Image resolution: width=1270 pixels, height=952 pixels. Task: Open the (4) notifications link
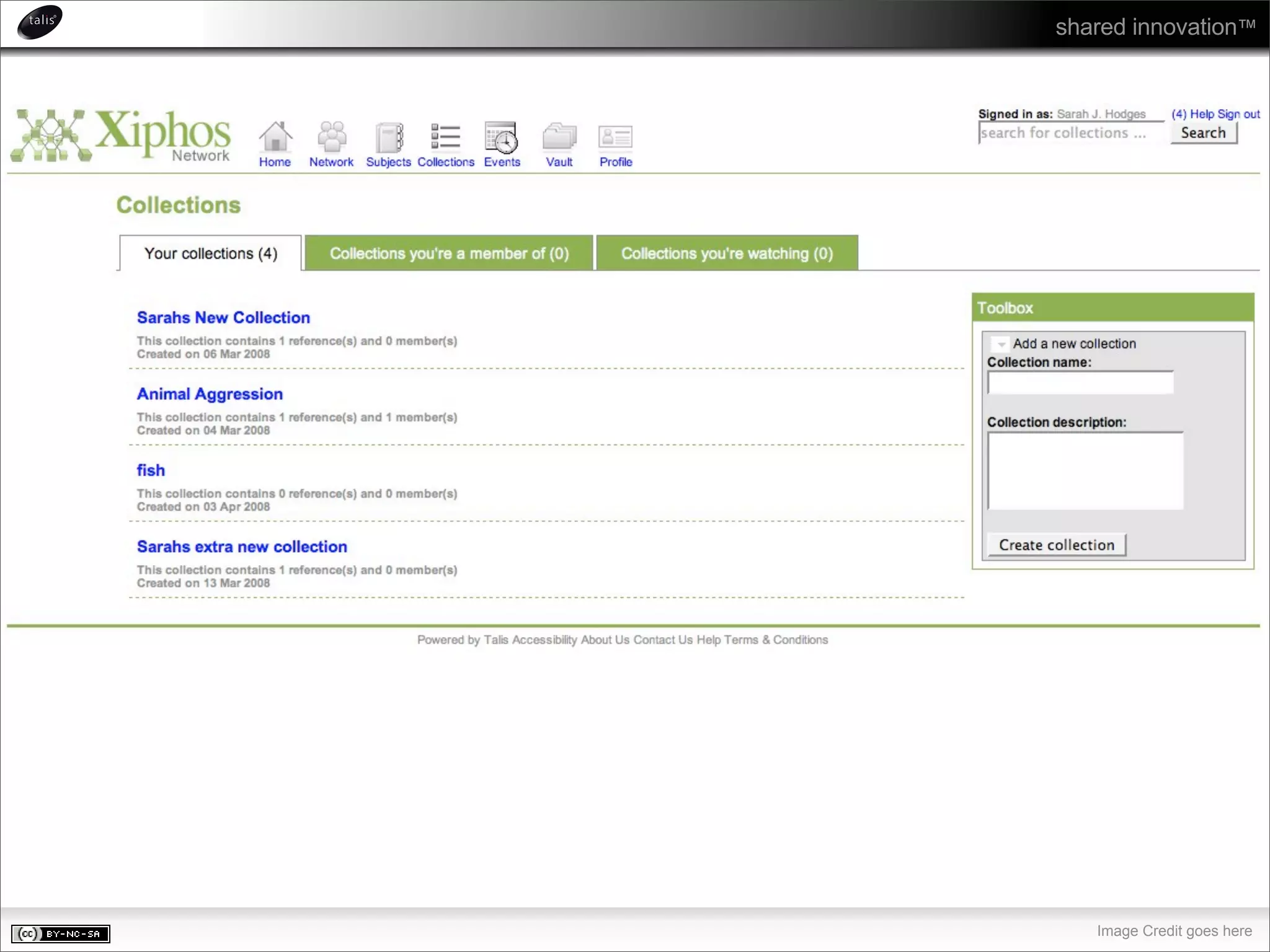1179,114
